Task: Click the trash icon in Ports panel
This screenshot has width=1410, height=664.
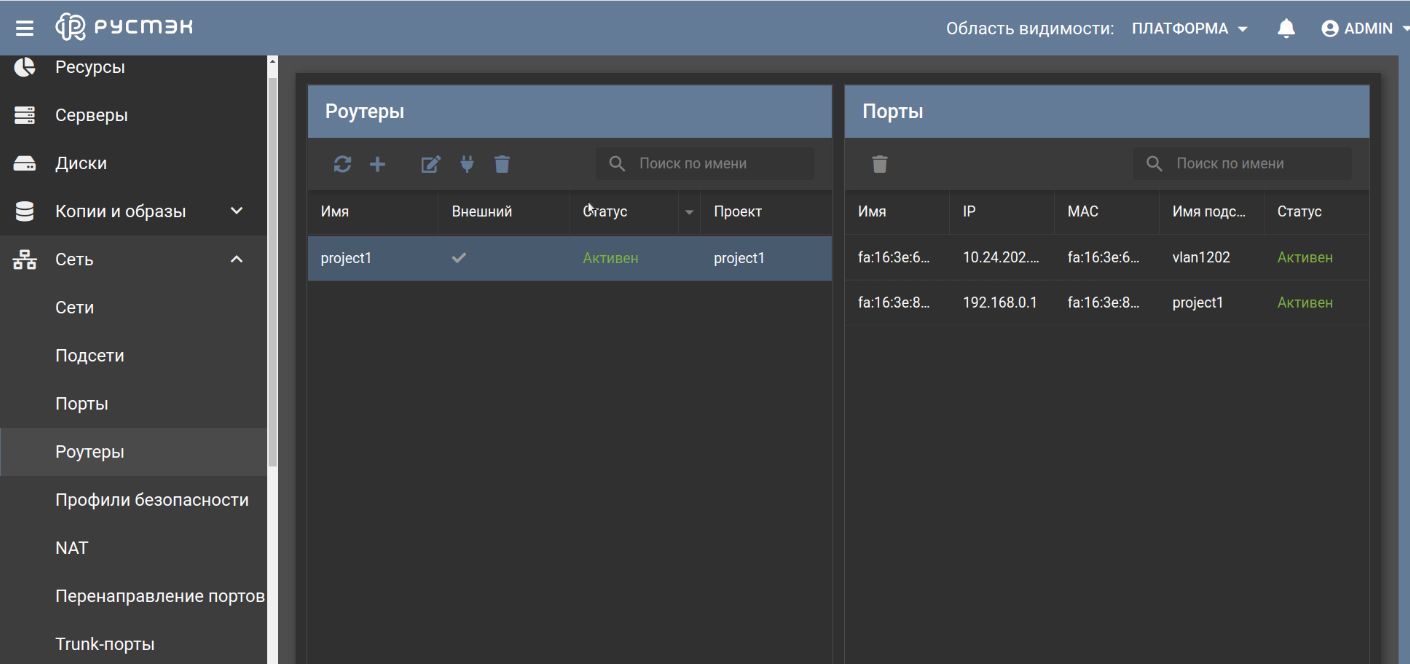Action: coord(879,164)
